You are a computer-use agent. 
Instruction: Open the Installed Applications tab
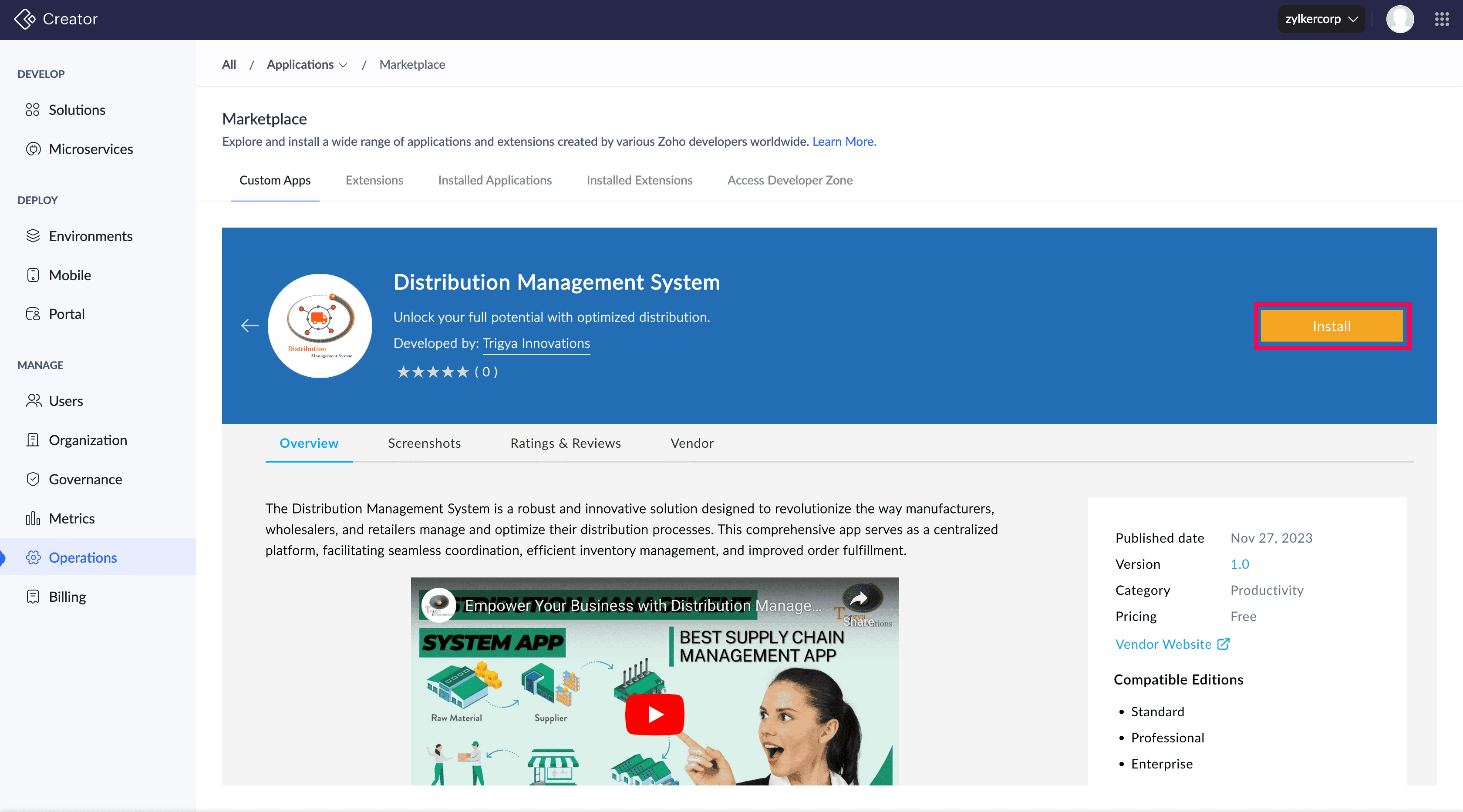(495, 180)
